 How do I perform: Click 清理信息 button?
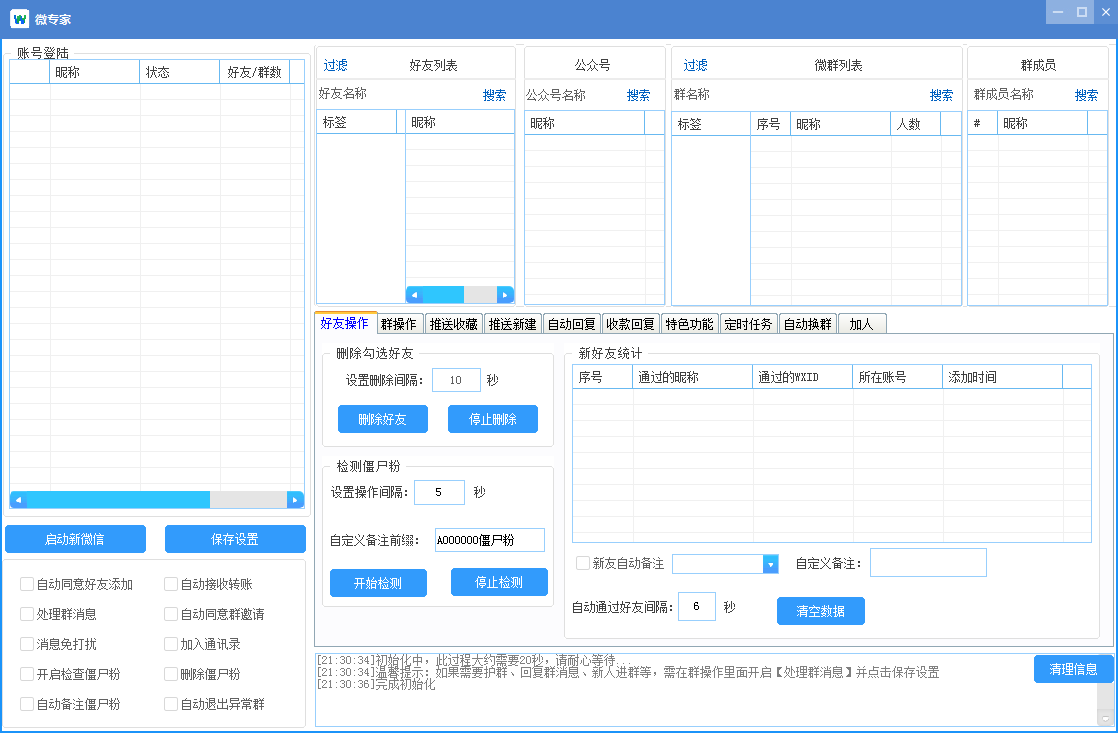point(1074,669)
